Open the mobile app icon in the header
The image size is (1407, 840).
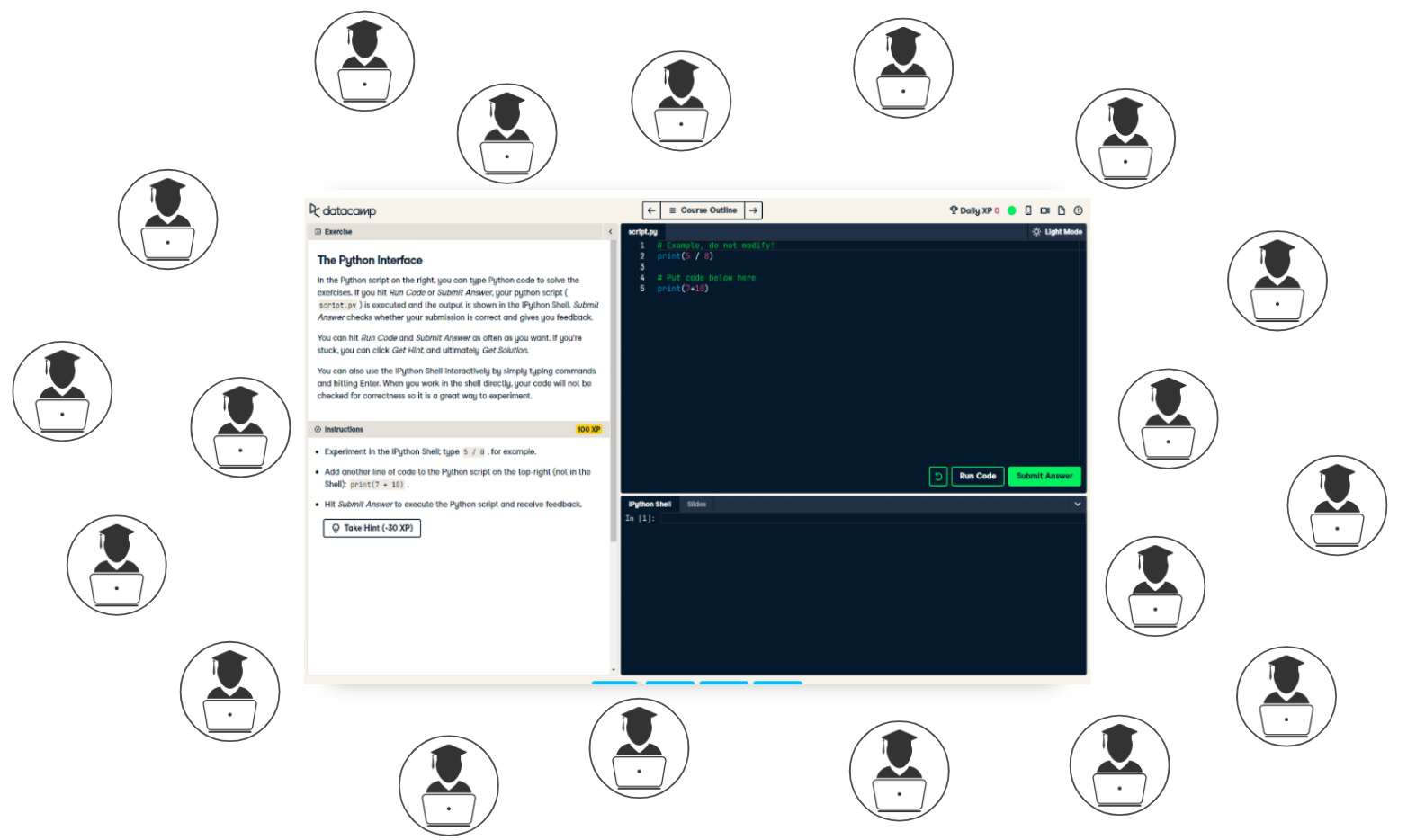(1027, 210)
